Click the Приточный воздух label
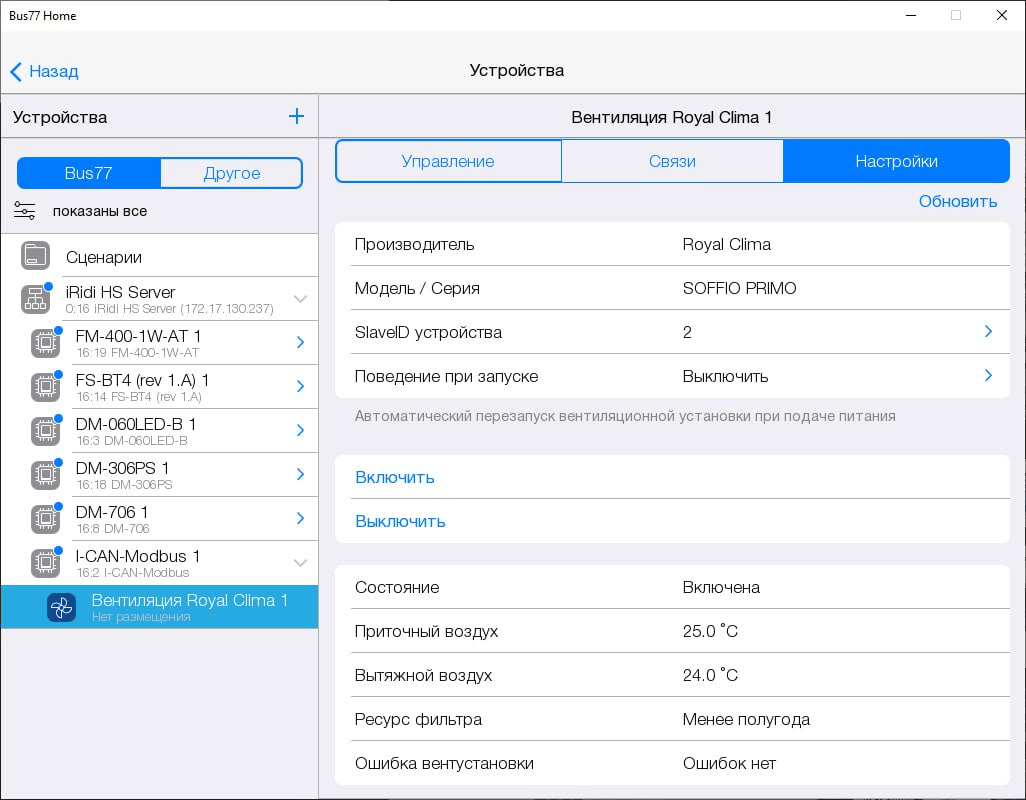1026x800 pixels. coord(426,631)
